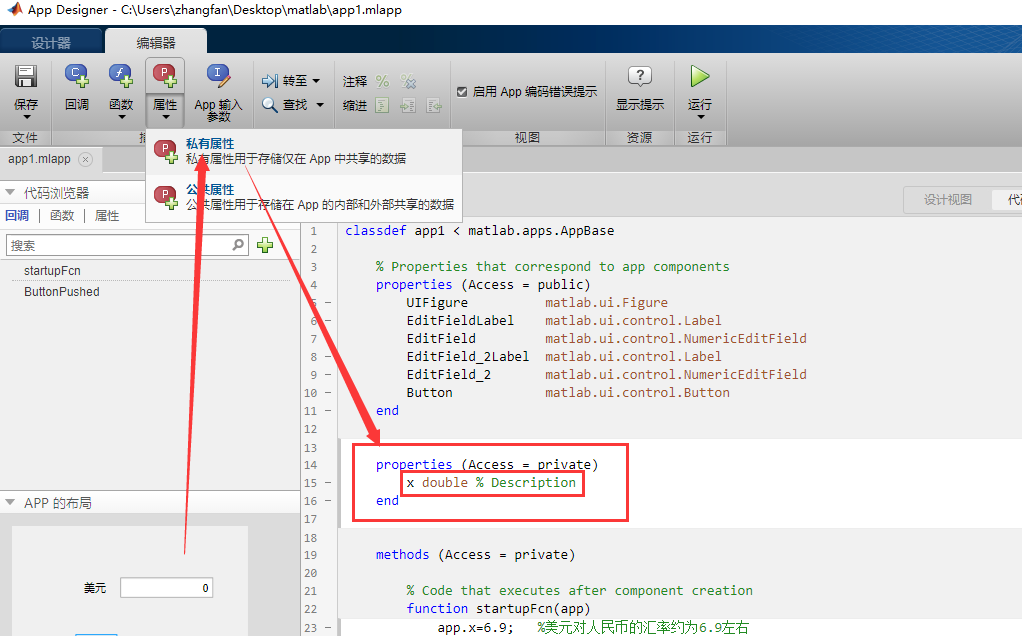This screenshot has width=1022, height=636.
Task: Close the app1.mlapp tab
Action: [x=85, y=160]
